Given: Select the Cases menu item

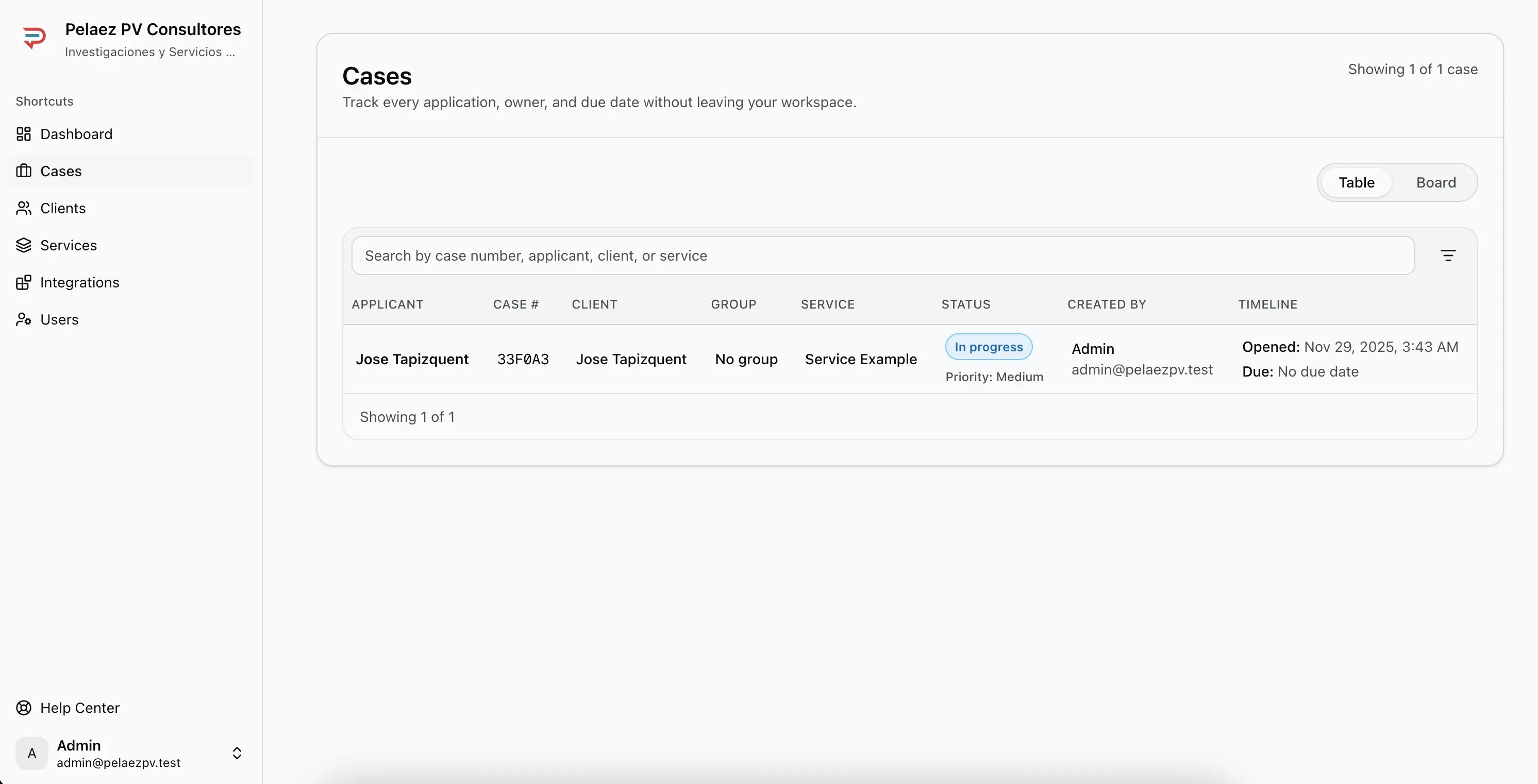Looking at the screenshot, I should 61,171.
